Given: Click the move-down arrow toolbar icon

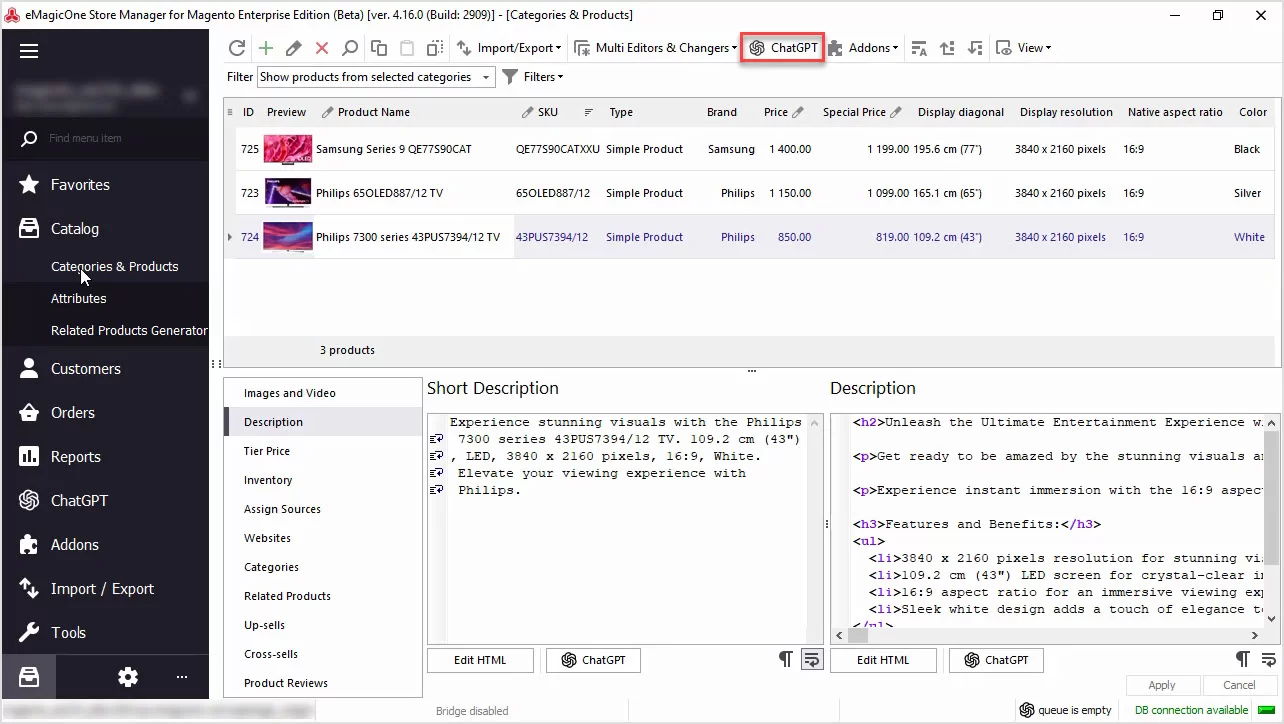Looking at the screenshot, I should 975,48.
